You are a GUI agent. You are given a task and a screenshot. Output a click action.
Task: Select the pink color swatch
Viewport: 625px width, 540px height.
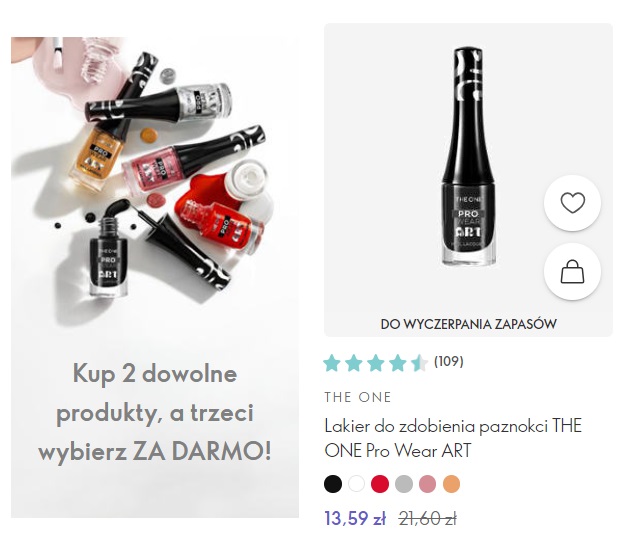pos(427,484)
